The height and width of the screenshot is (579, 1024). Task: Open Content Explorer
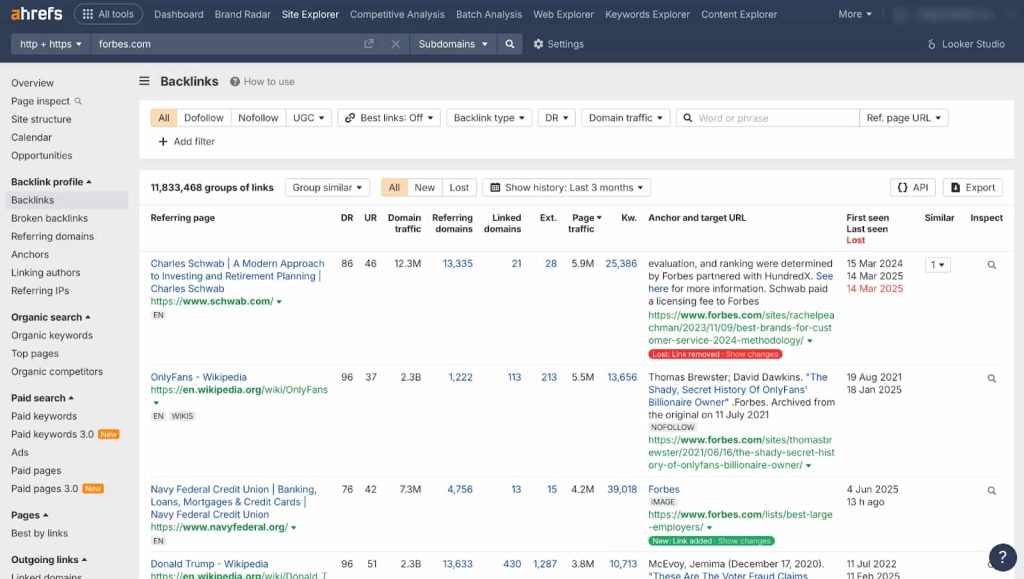click(739, 14)
